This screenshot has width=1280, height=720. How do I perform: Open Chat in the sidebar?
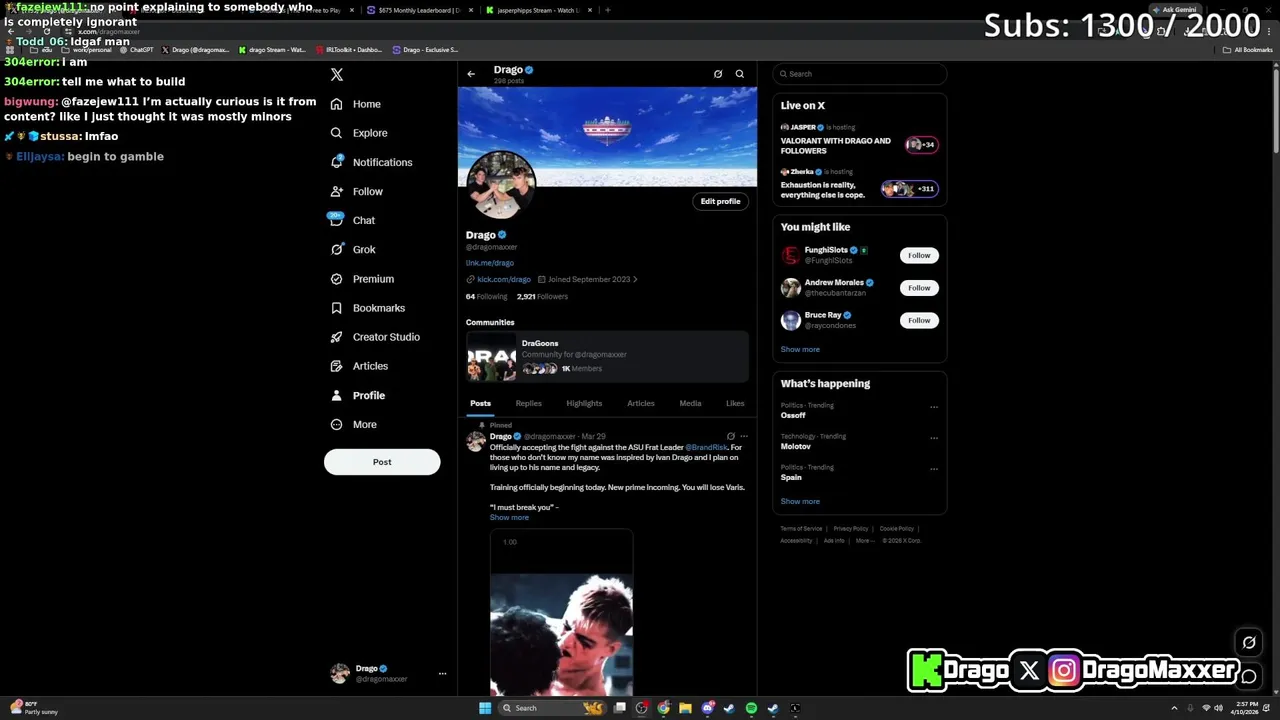(x=353, y=220)
